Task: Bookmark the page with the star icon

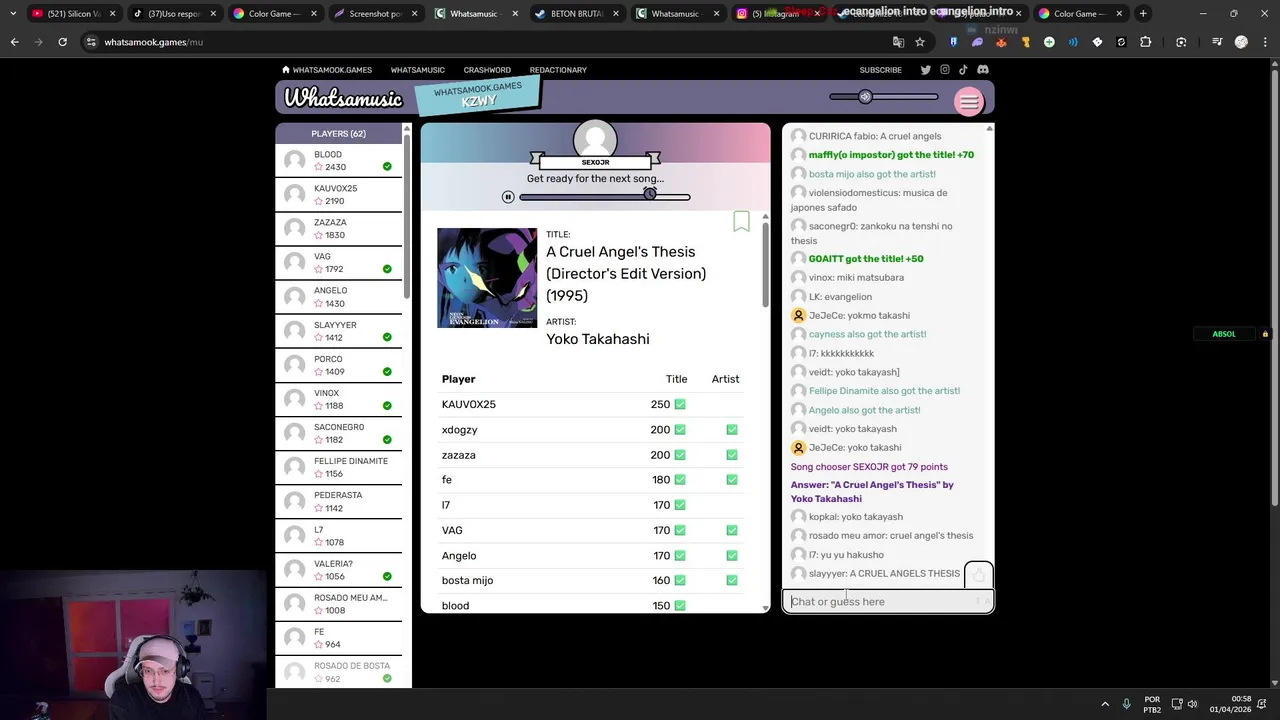Action: pos(920,42)
